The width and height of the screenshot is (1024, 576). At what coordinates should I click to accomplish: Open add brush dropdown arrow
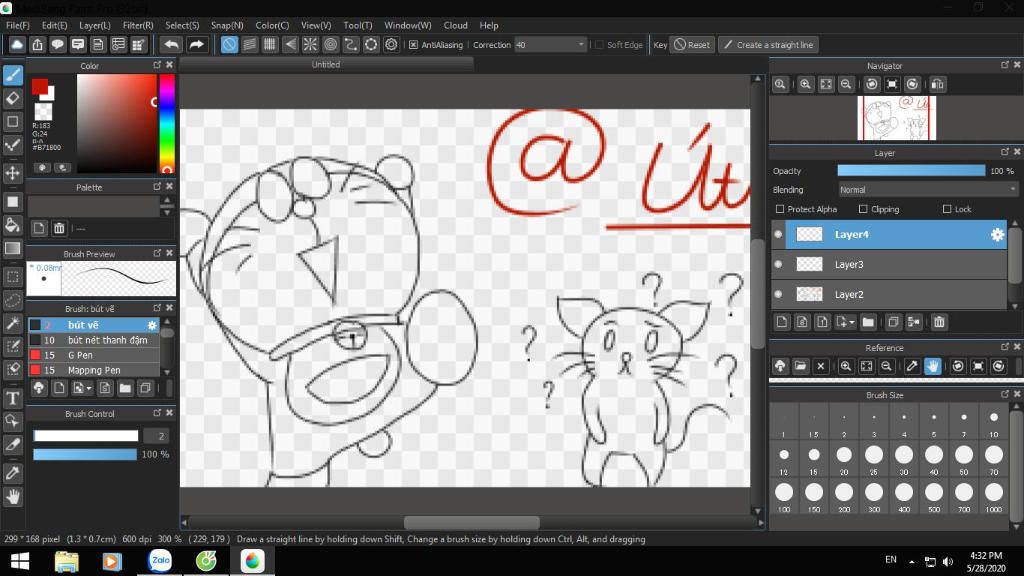(89, 389)
